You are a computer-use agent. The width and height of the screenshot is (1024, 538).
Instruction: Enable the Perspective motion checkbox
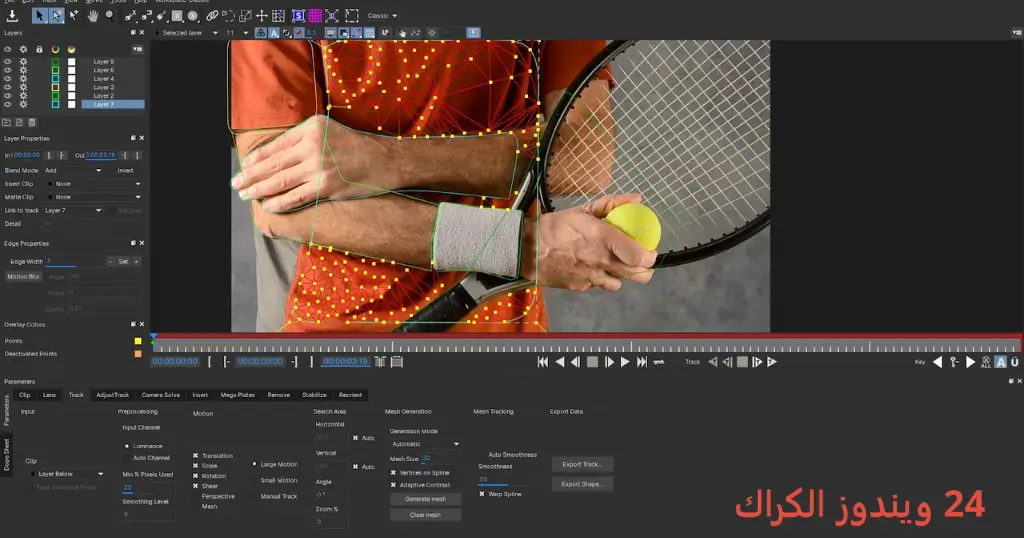click(195, 496)
